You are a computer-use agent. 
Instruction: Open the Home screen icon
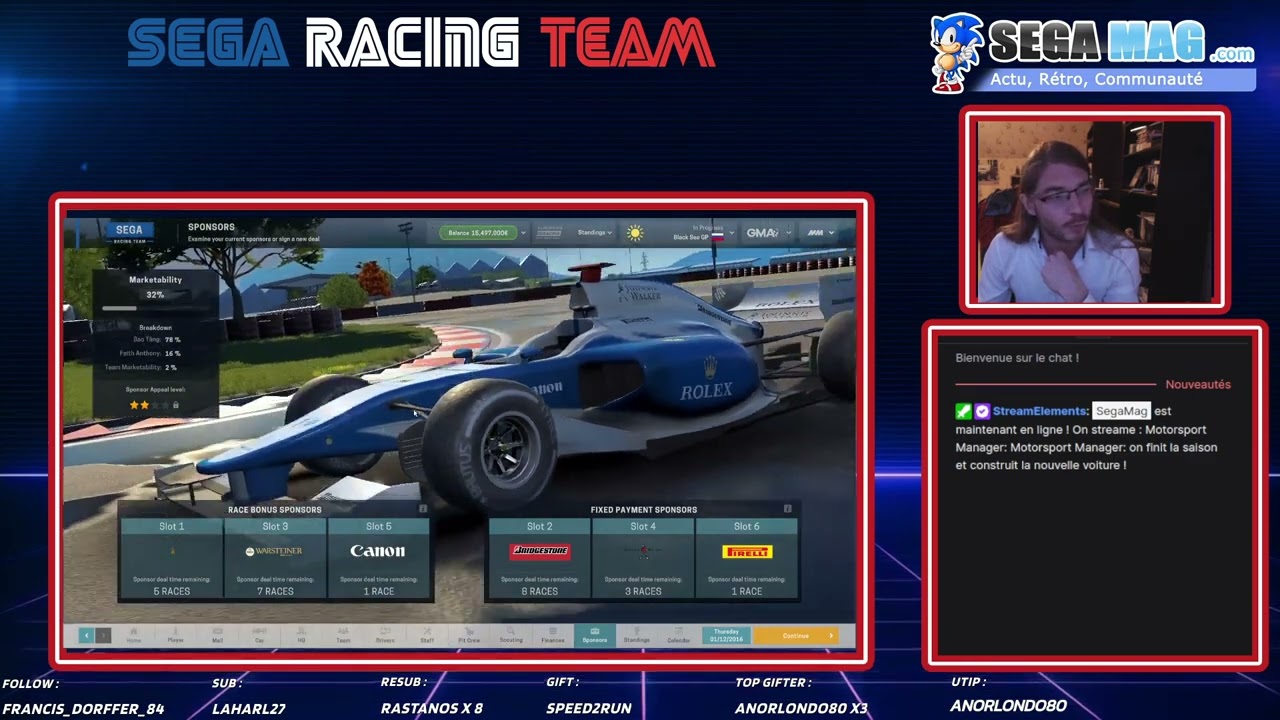point(134,635)
